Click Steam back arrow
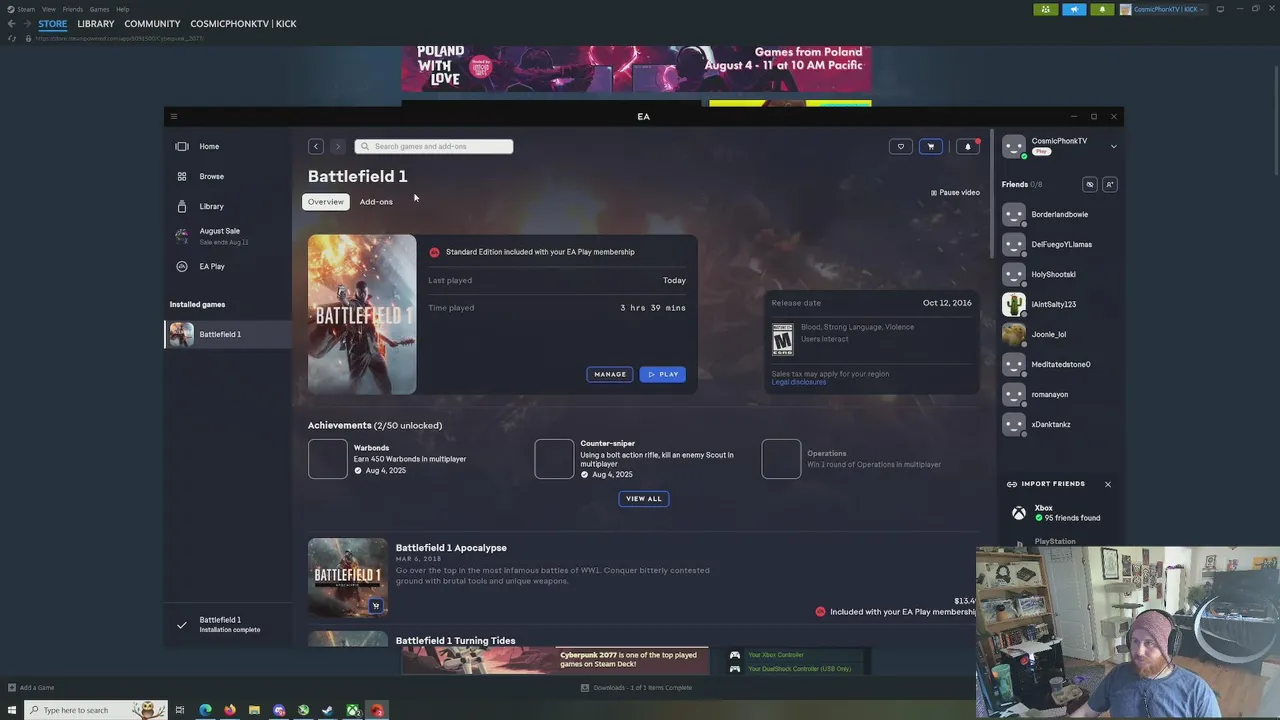Viewport: 1280px width, 720px height. pos(11,23)
